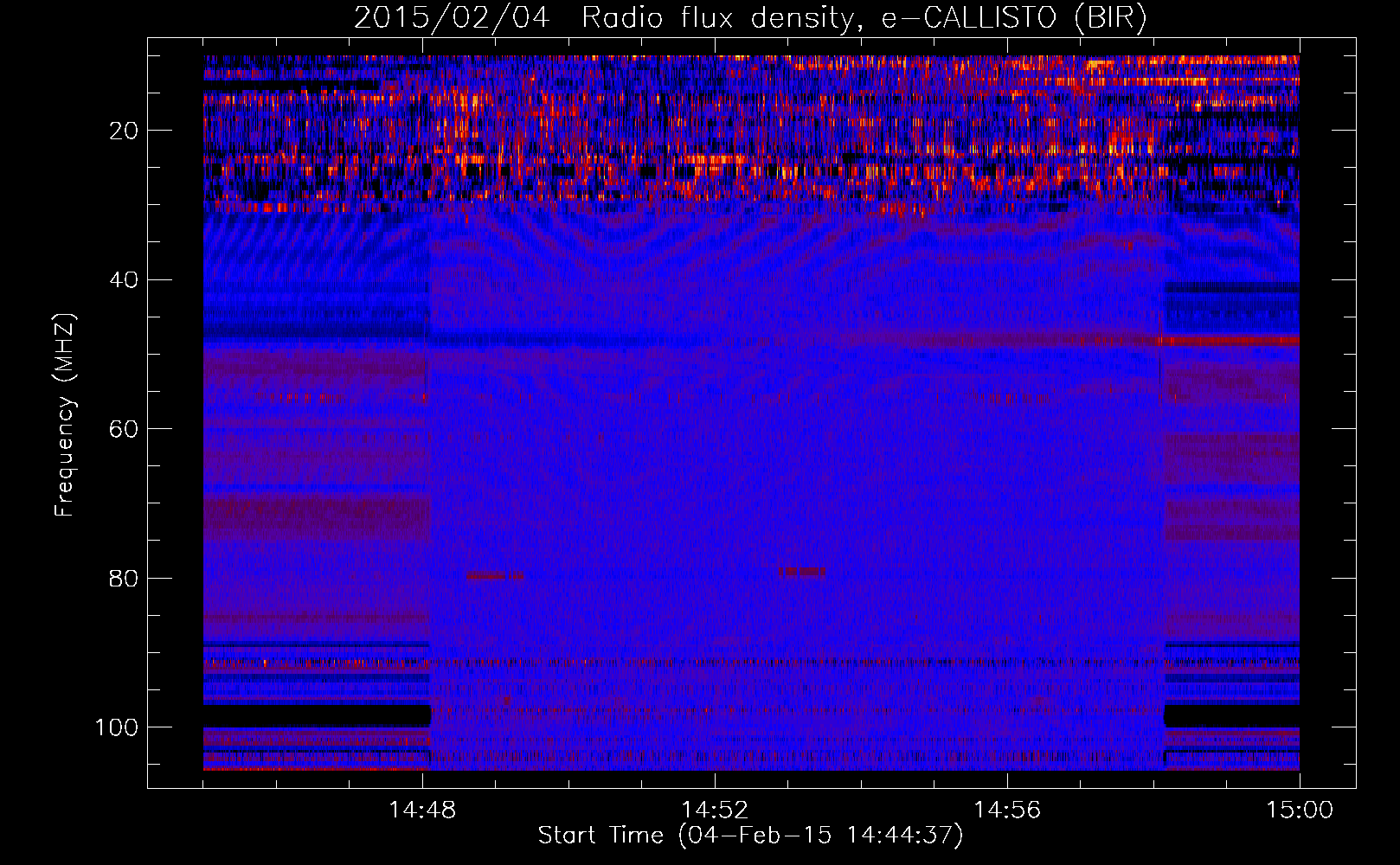Click the 15:00 time tick label

(1300, 811)
